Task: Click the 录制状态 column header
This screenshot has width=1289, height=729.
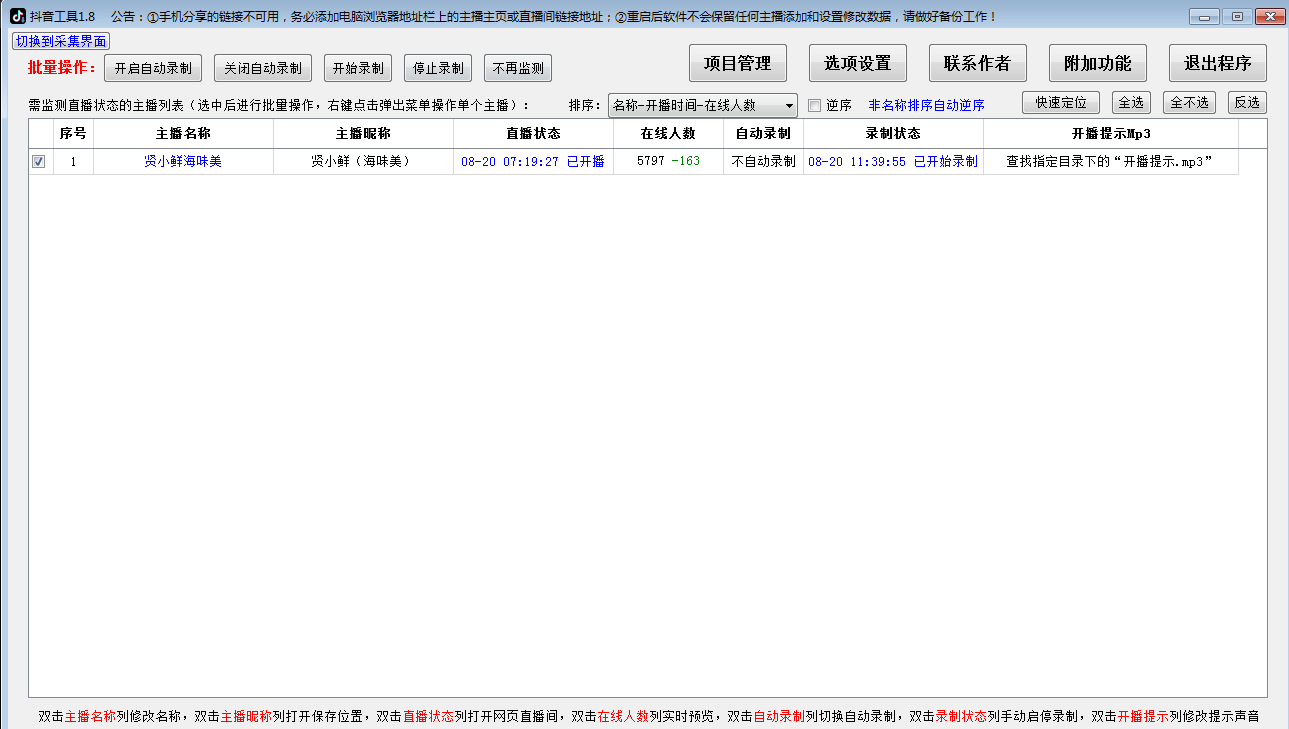Action: 893,133
